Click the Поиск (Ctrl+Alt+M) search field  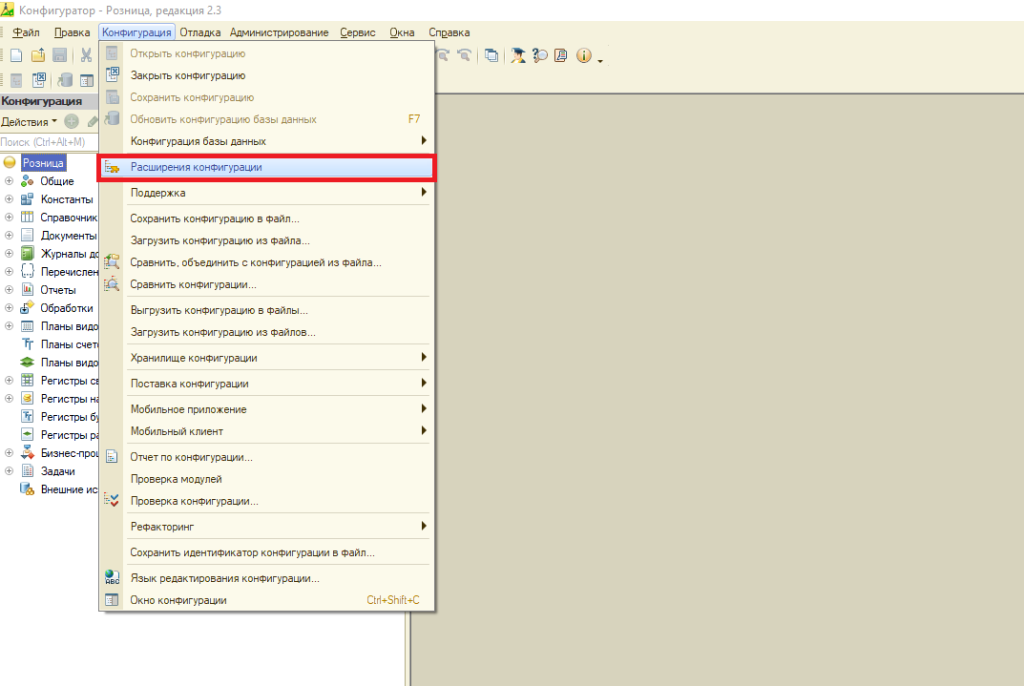click(x=48, y=142)
